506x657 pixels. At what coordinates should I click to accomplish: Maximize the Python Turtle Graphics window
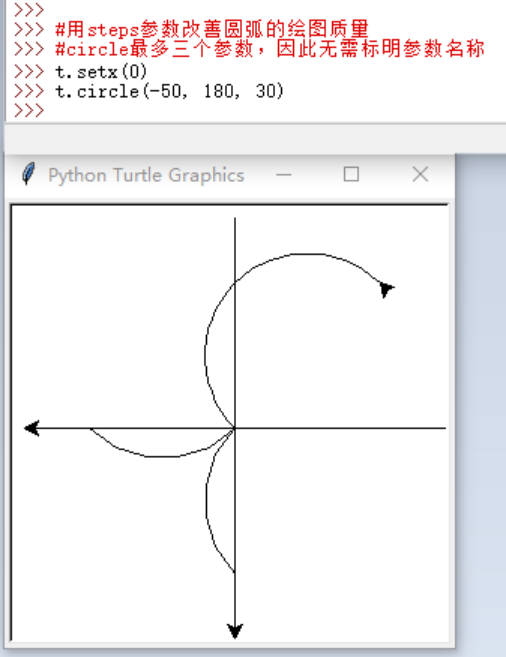pos(351,174)
